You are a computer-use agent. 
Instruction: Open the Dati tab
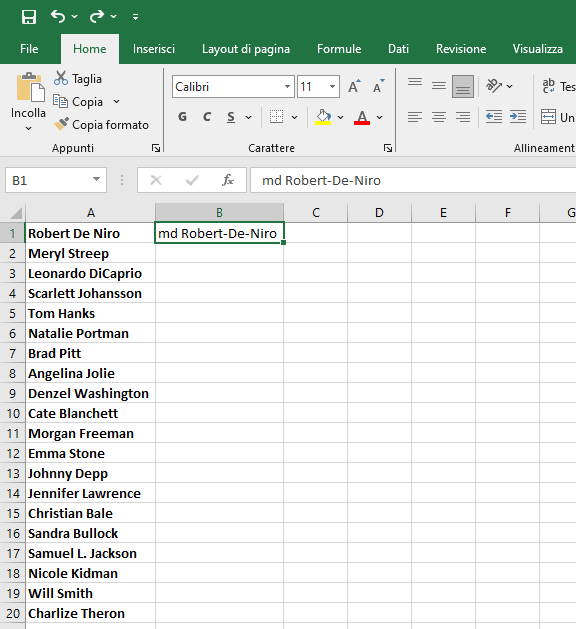(x=398, y=49)
